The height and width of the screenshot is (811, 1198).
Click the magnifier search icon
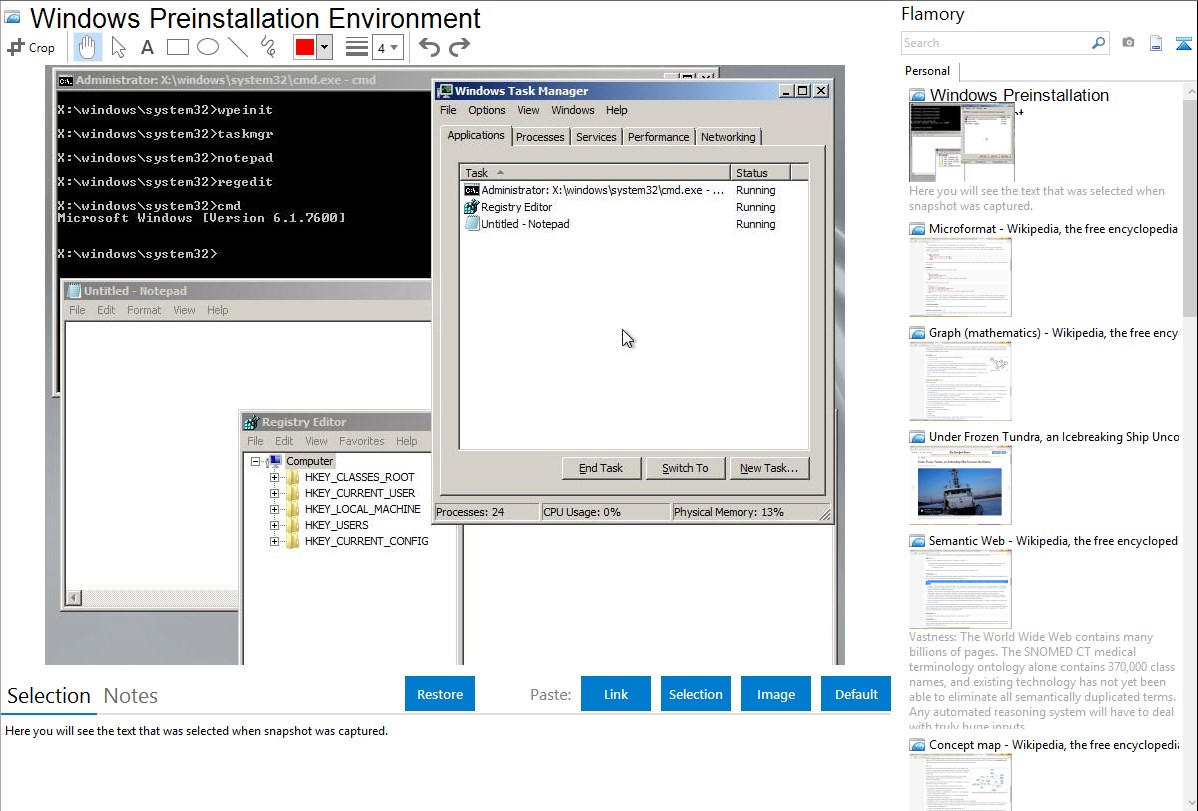[1098, 43]
